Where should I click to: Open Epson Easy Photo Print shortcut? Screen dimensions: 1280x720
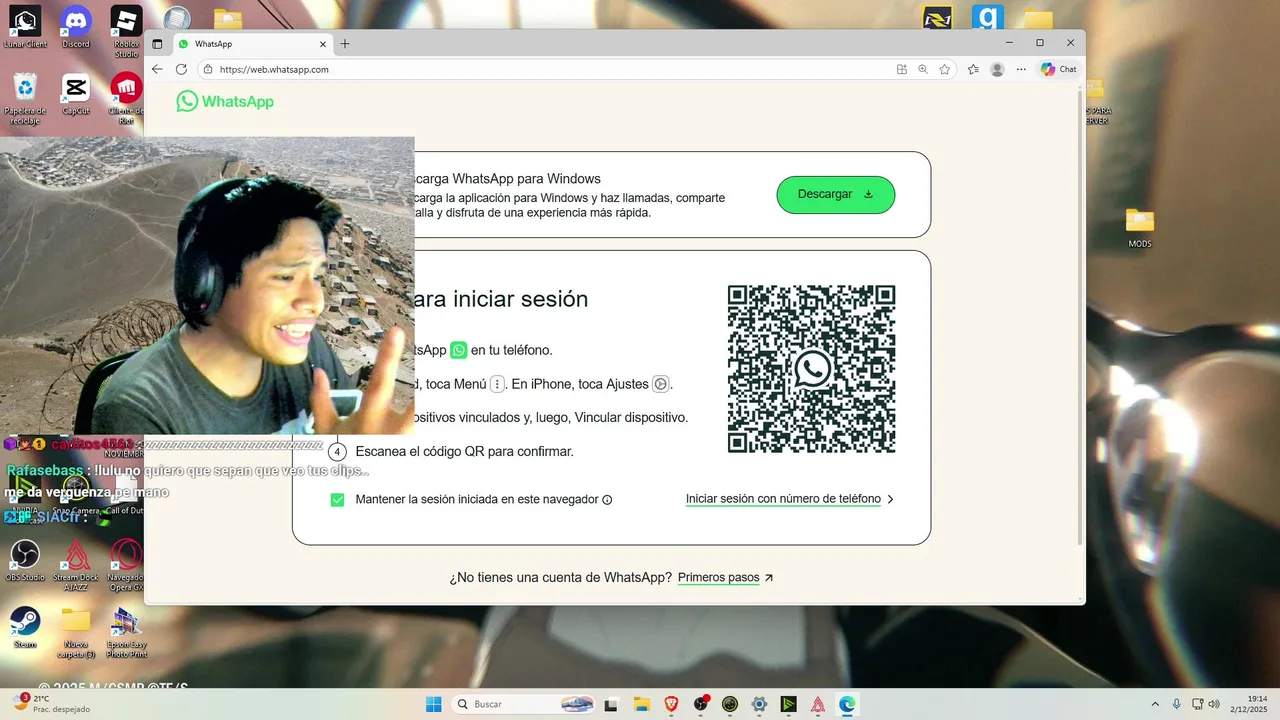tap(126, 632)
